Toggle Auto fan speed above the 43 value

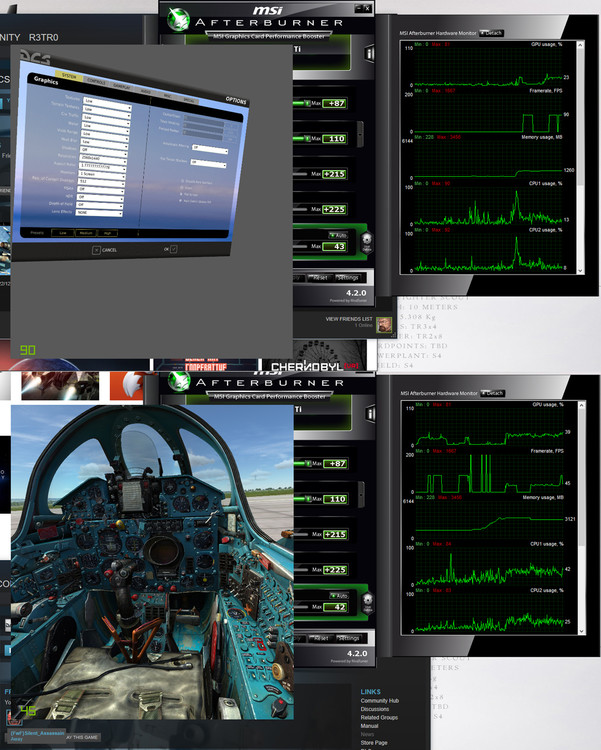338,235
